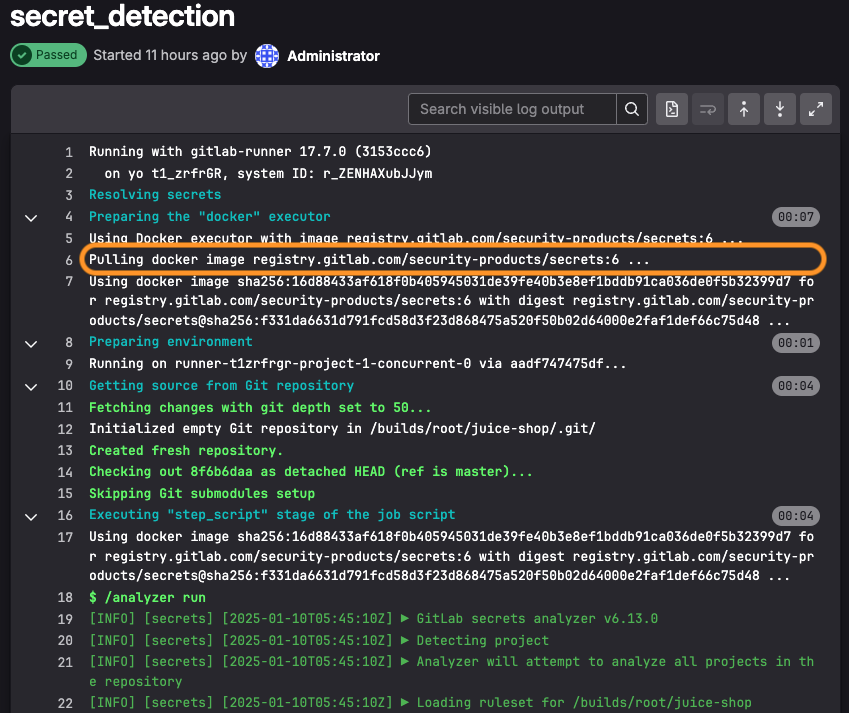Click 'Initialized empty Git repository' line
Screen dimensions: 849x713
coord(342,429)
